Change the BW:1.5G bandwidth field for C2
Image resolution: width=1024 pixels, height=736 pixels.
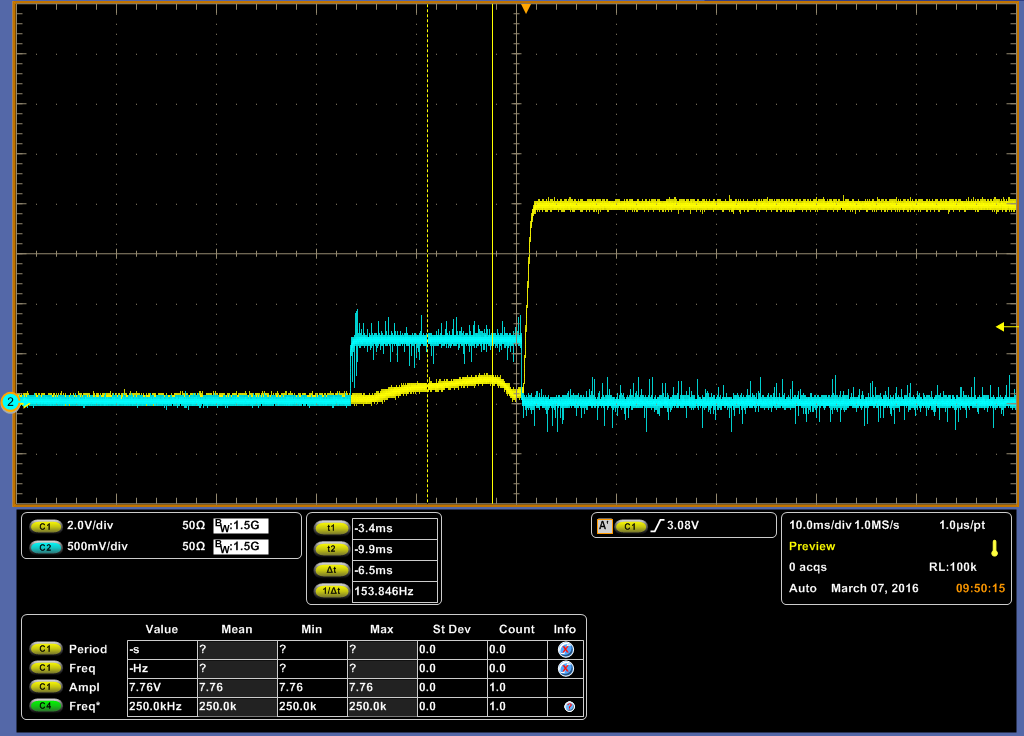tap(240, 544)
